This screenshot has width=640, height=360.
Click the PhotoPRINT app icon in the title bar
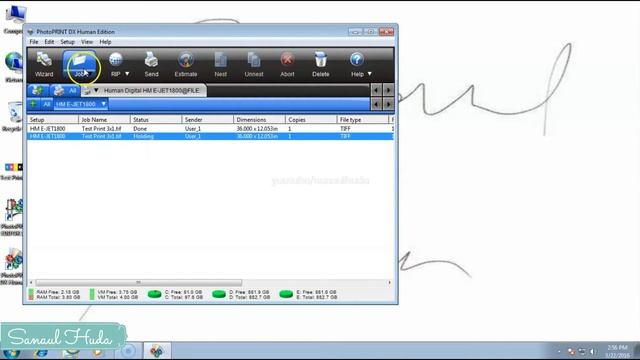pos(31,32)
